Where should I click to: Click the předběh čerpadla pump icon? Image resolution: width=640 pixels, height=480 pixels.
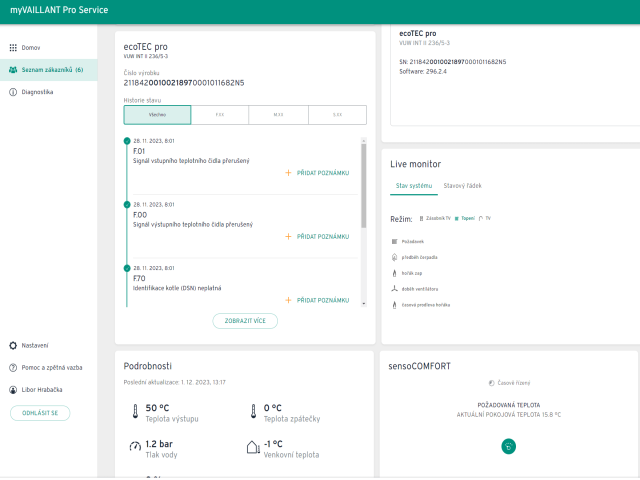pyautogui.click(x=394, y=257)
